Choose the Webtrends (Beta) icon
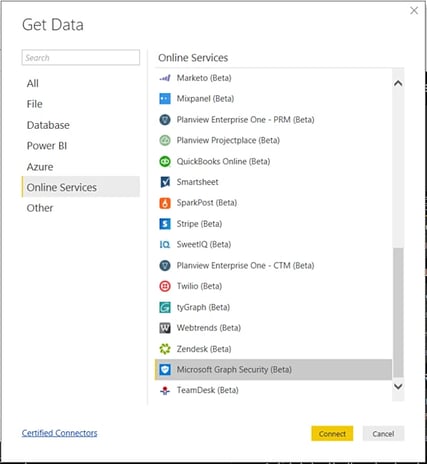 pos(165,328)
